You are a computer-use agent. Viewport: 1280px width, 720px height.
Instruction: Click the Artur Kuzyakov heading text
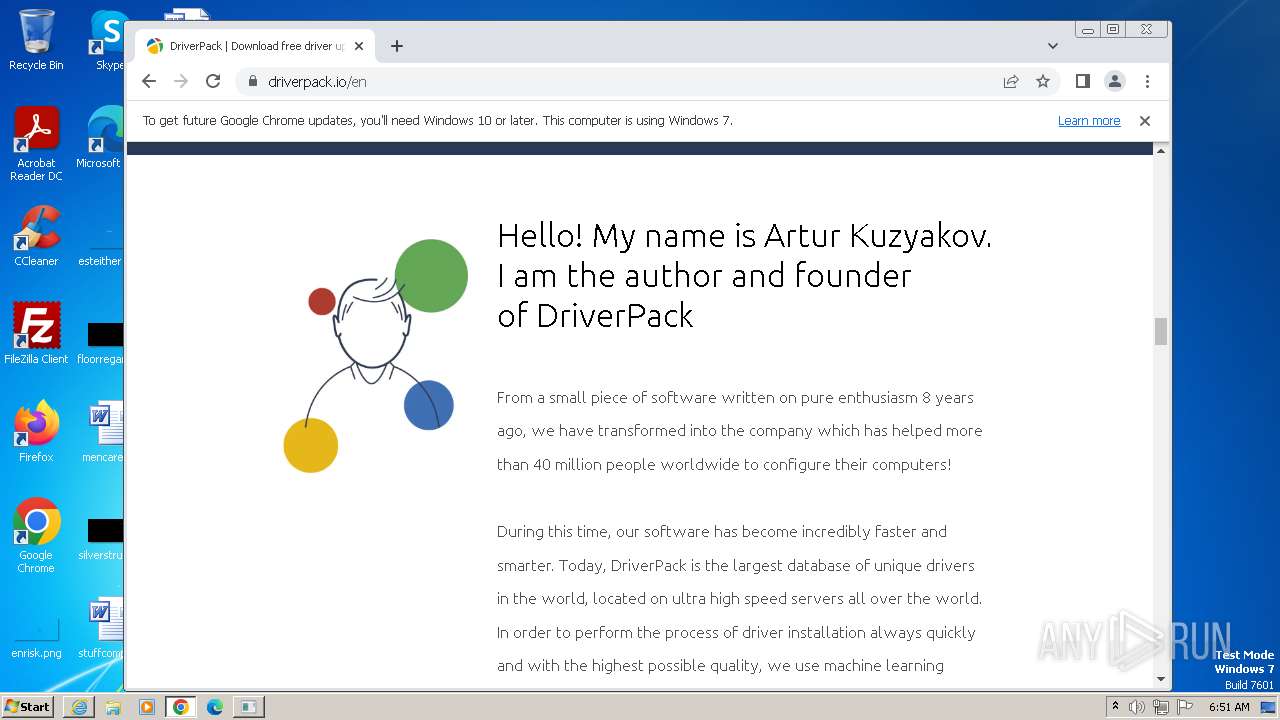click(744, 275)
